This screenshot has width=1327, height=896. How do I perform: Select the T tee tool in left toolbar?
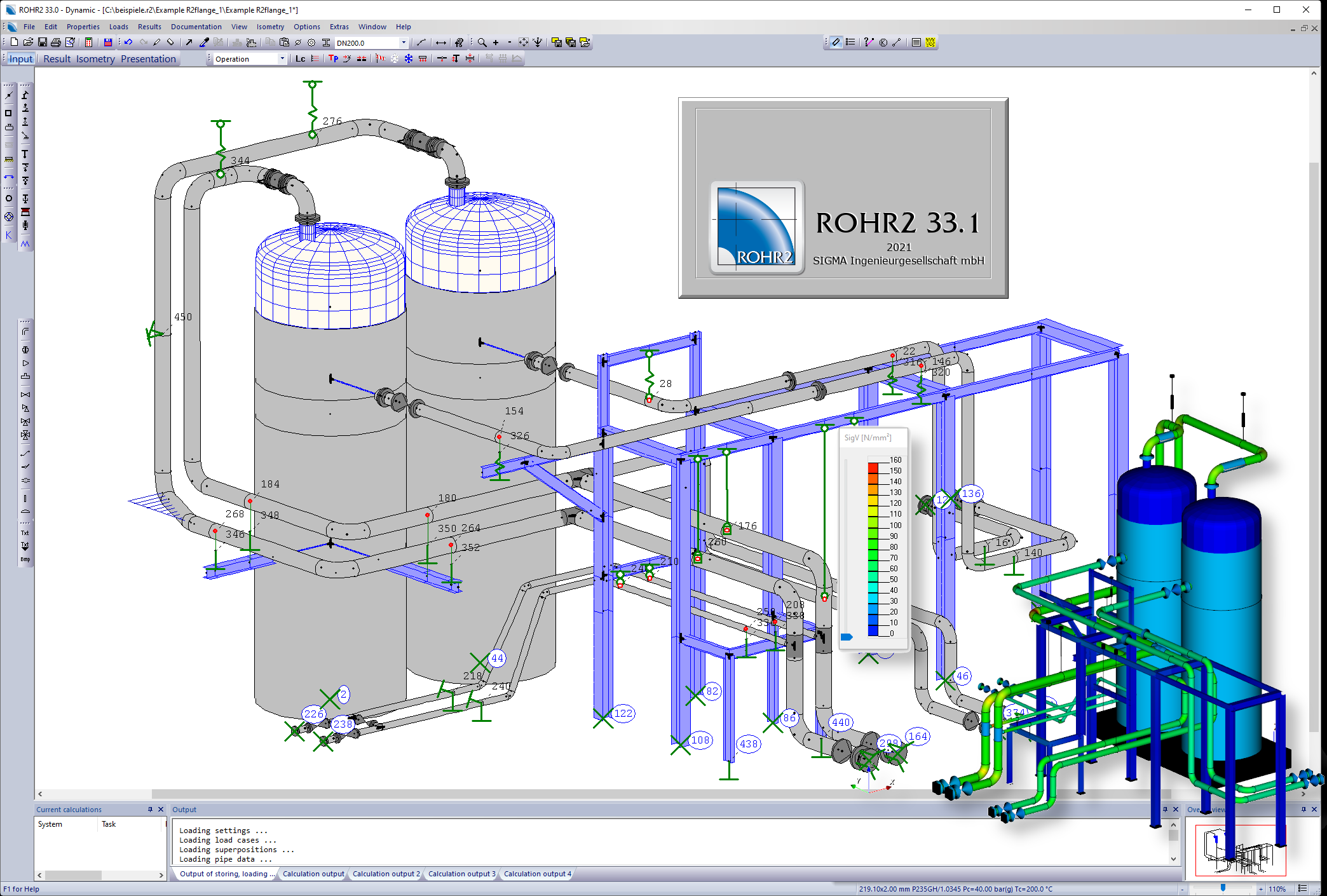[x=25, y=154]
